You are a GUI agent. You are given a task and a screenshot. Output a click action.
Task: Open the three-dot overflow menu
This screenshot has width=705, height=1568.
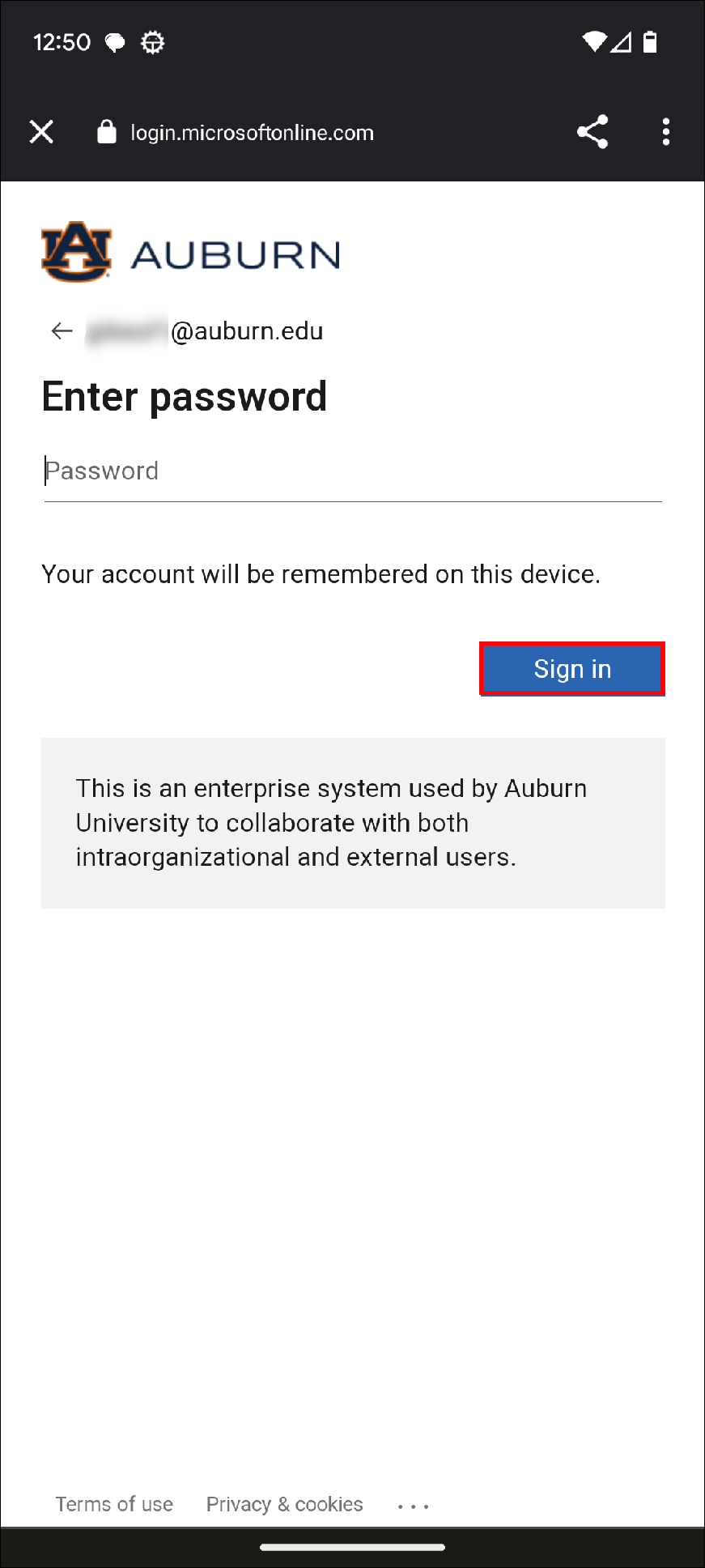click(665, 132)
